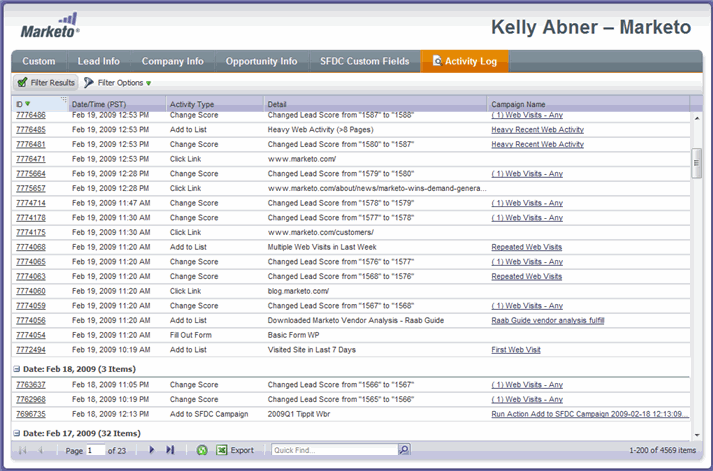
Task: Click the Detail column header
Action: pos(376,104)
